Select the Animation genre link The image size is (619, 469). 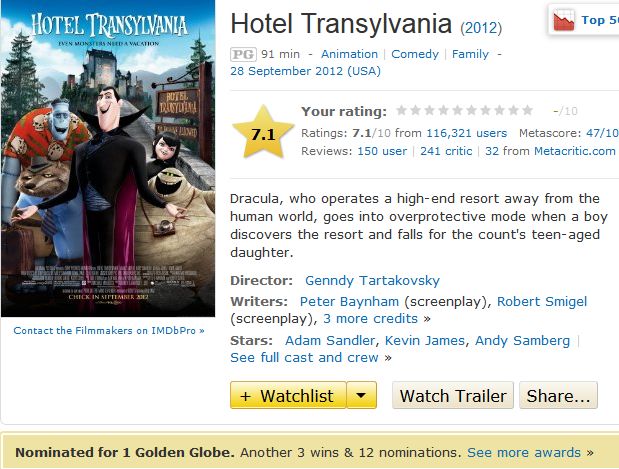pyautogui.click(x=349, y=54)
